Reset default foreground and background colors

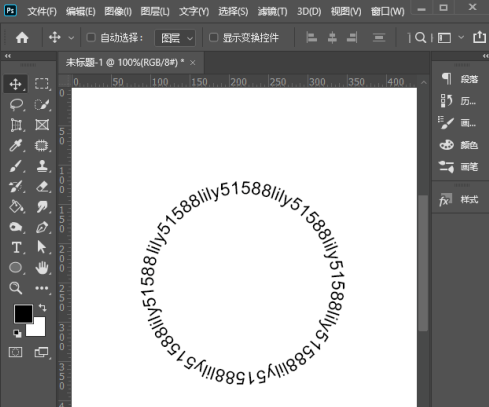[x=17, y=333]
